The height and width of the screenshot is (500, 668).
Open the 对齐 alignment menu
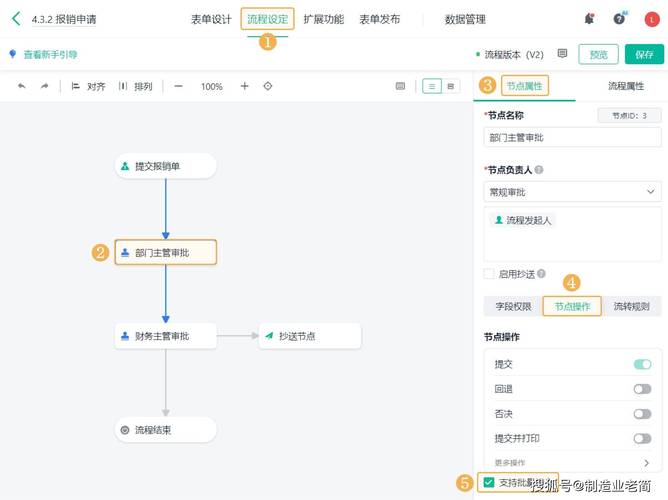click(89, 87)
